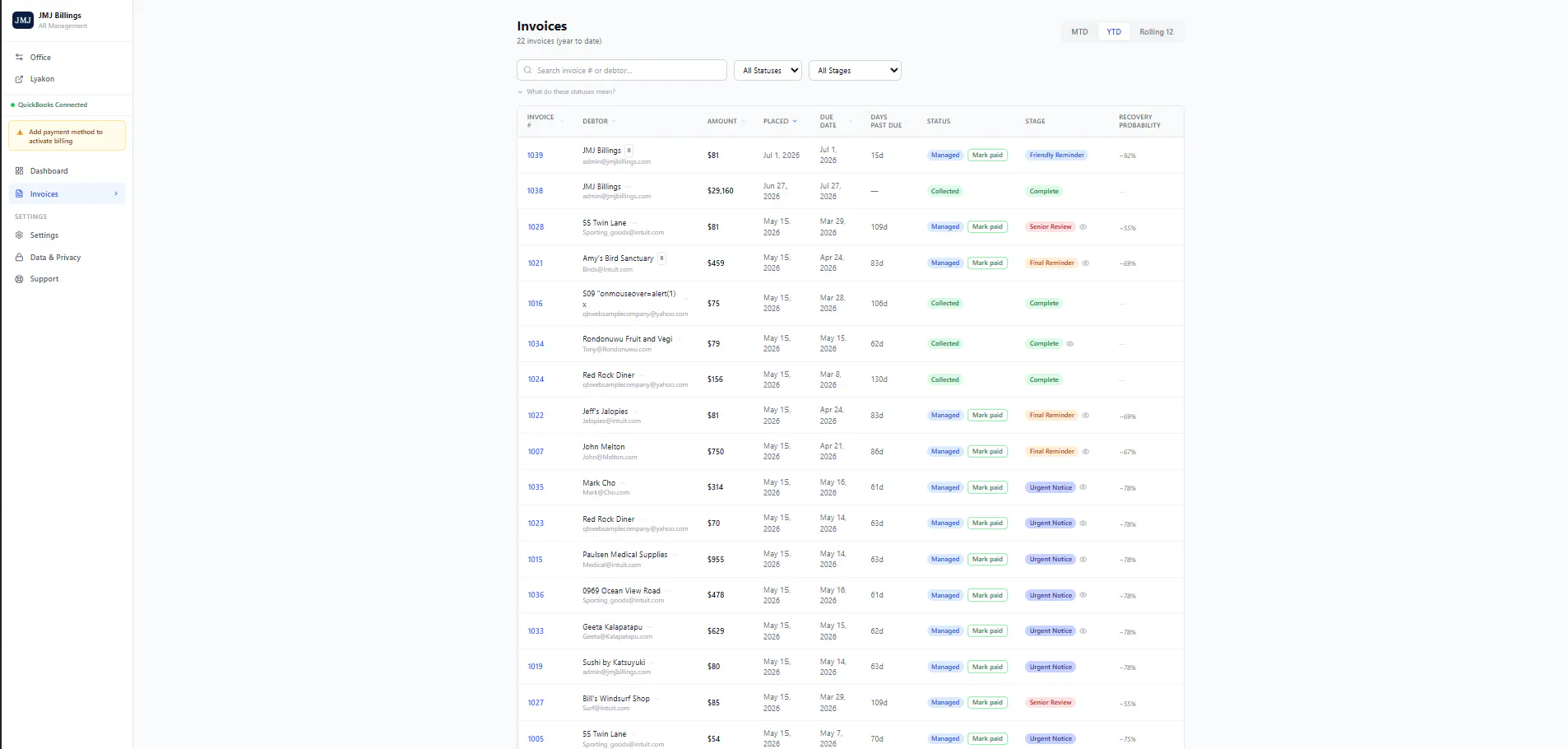Click the search invoice or debtor field
The width and height of the screenshot is (1568, 749).
(x=622, y=71)
